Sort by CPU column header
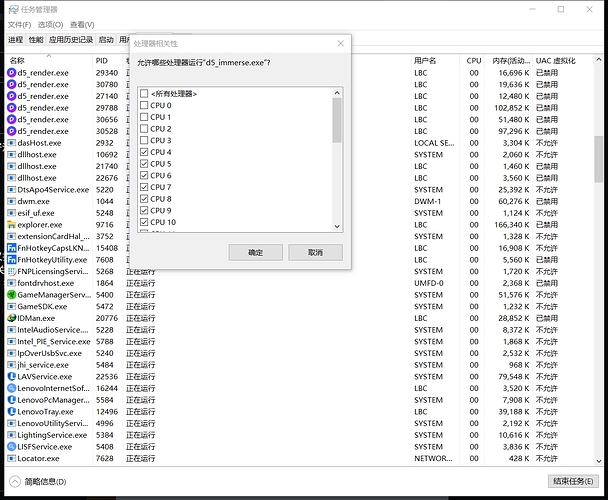 coord(474,61)
